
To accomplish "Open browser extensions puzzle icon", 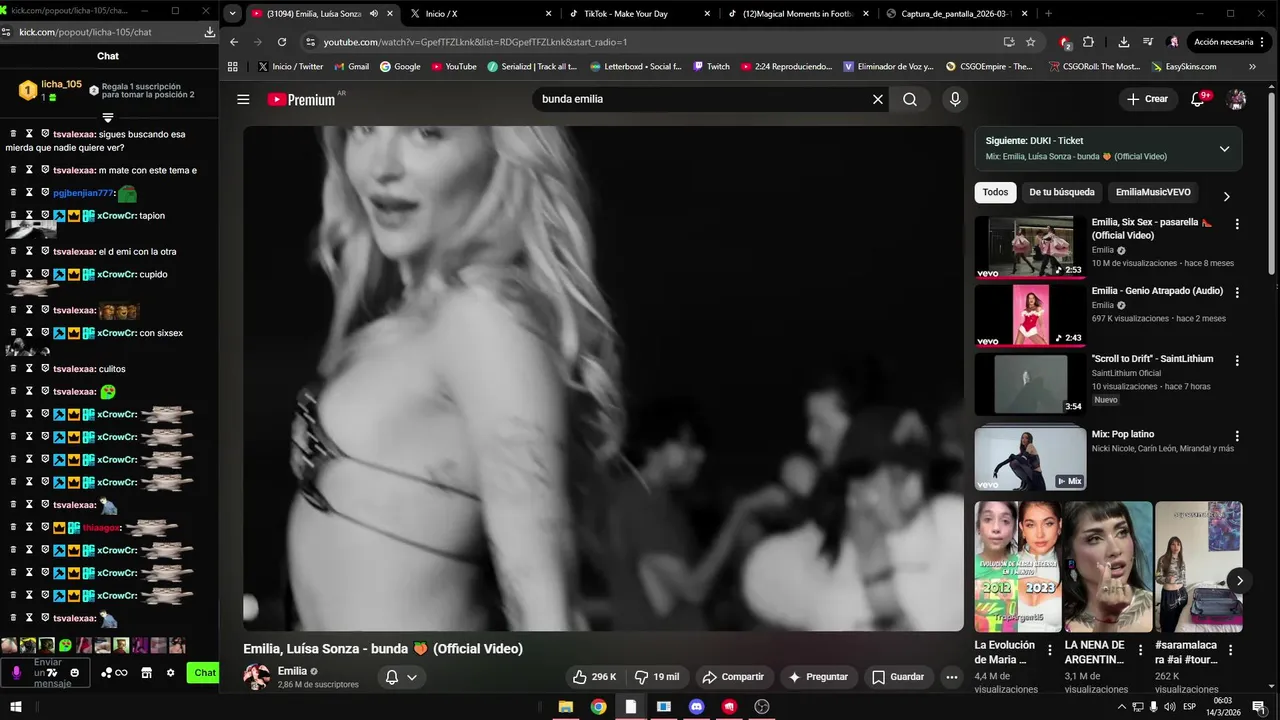I will (x=1088, y=42).
